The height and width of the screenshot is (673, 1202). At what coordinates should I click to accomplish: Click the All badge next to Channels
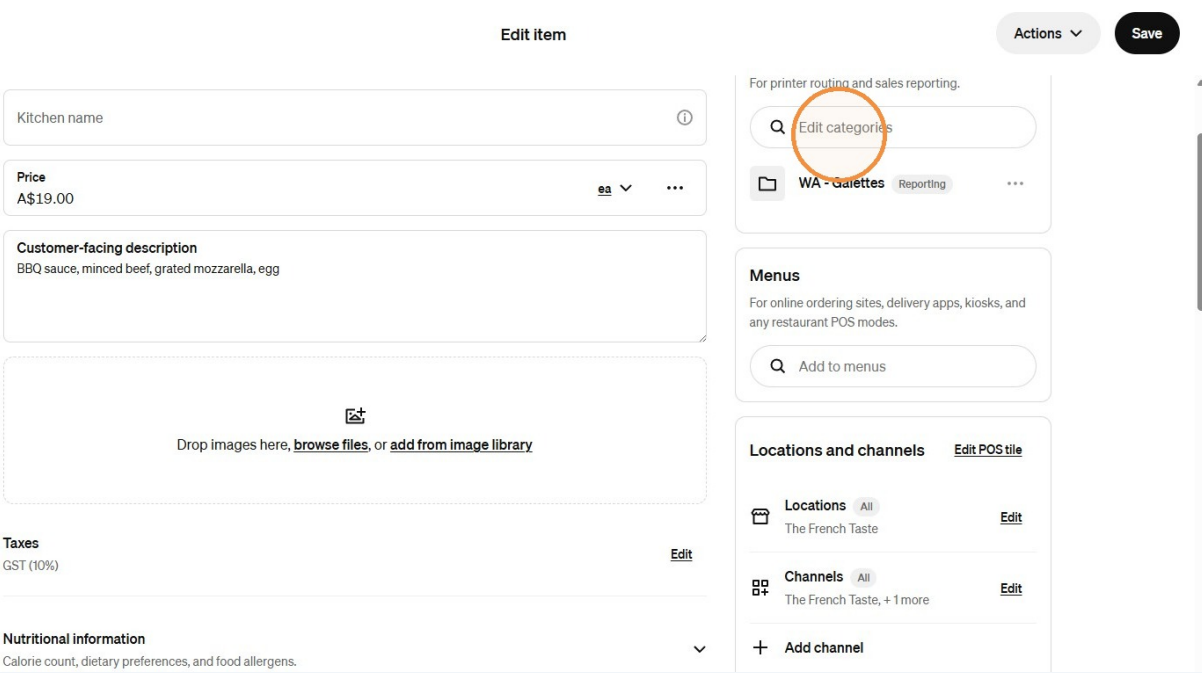point(864,578)
